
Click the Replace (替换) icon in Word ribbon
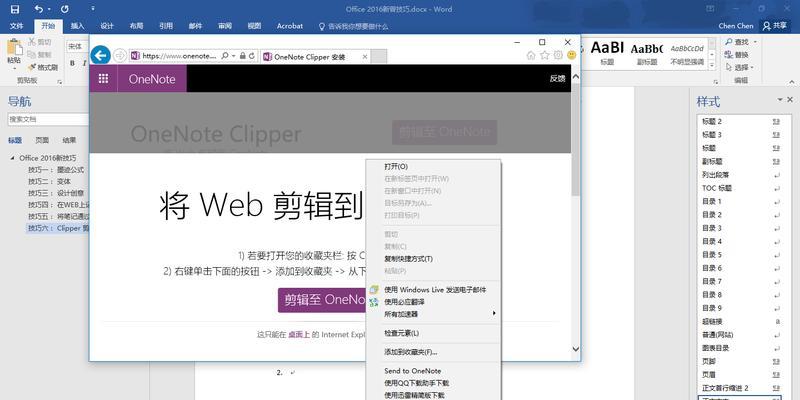[729, 55]
